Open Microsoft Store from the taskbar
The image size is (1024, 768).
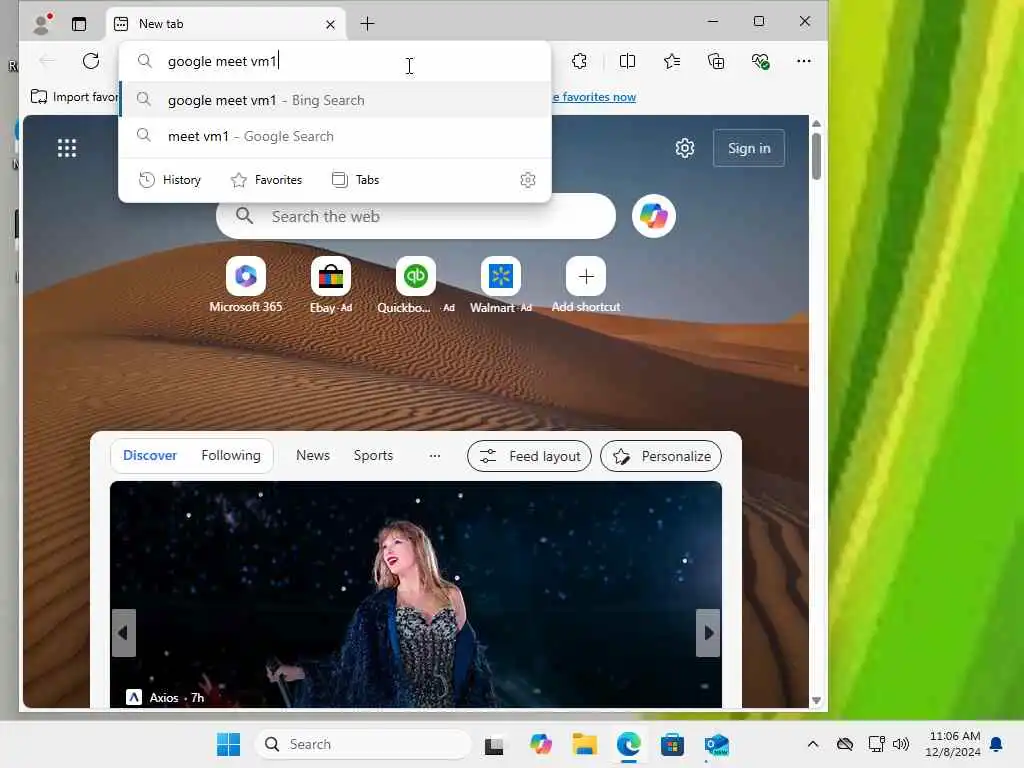[x=672, y=744]
